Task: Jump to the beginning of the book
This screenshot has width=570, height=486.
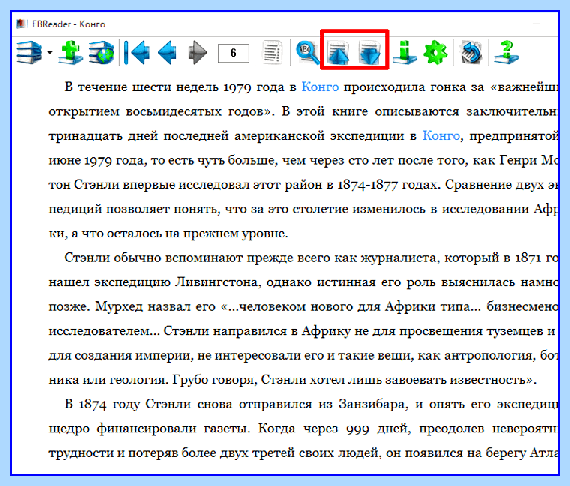Action: pos(137,53)
